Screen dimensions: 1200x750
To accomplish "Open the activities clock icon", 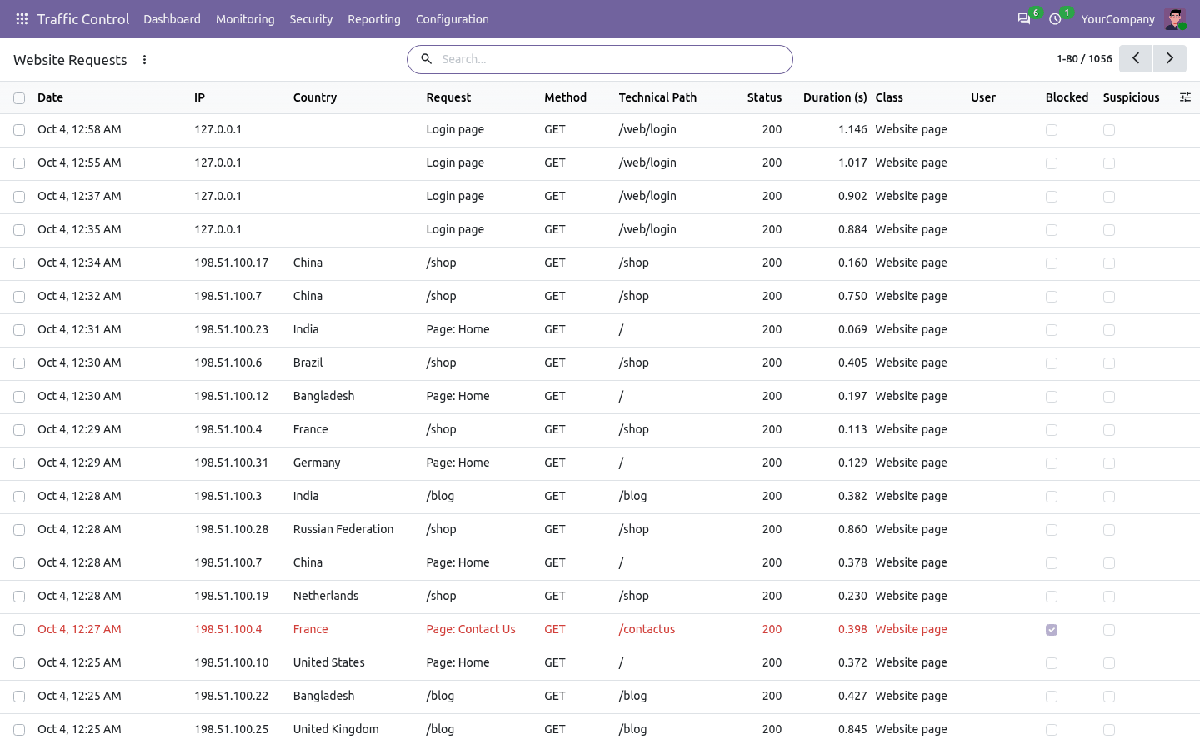I will [1055, 19].
